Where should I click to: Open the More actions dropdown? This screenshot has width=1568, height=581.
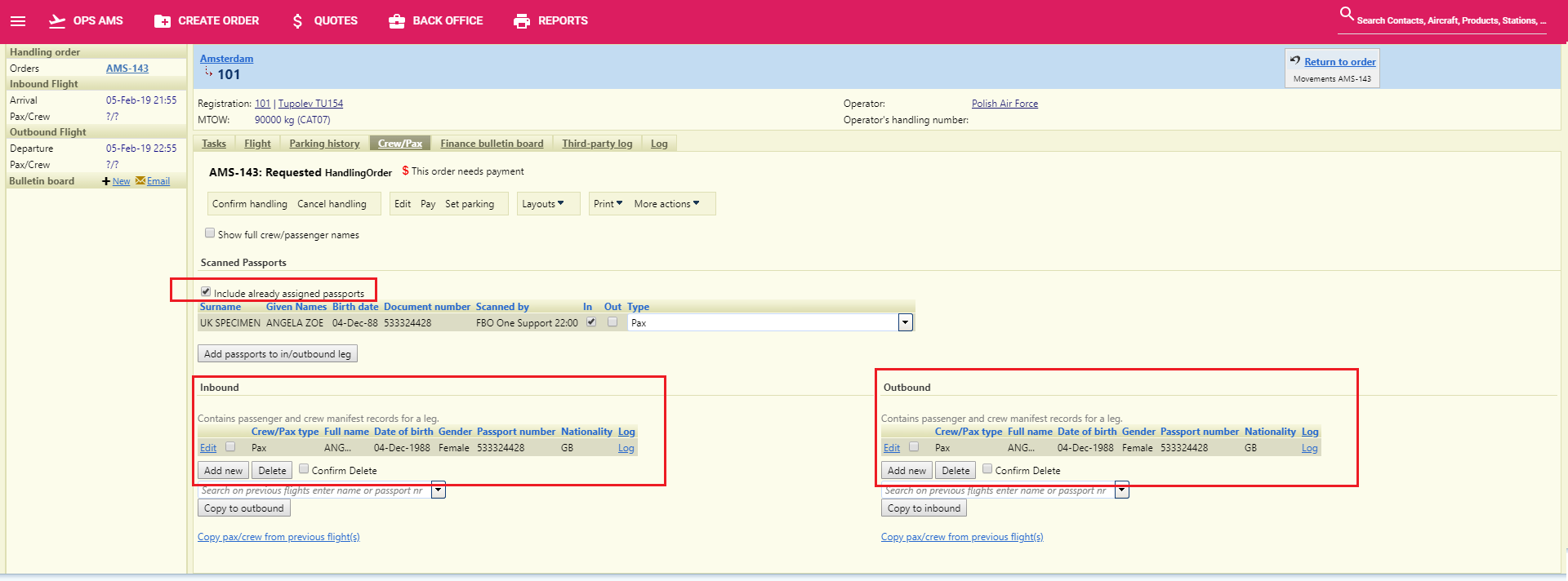666,204
